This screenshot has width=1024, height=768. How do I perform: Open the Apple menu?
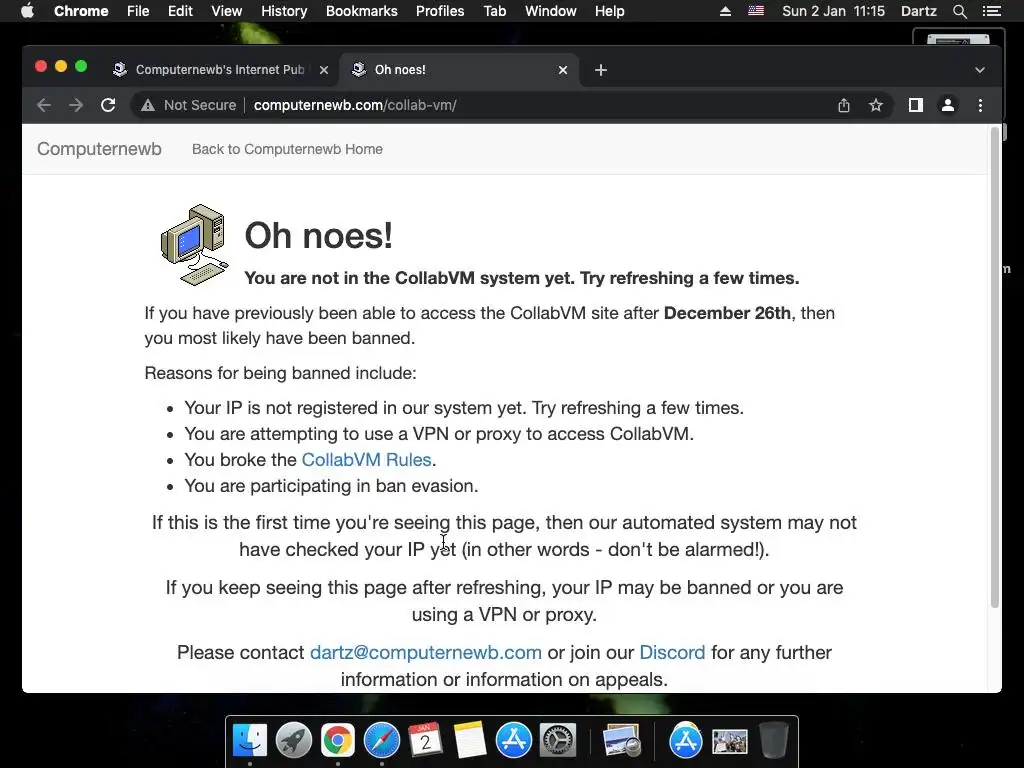tap(27, 11)
